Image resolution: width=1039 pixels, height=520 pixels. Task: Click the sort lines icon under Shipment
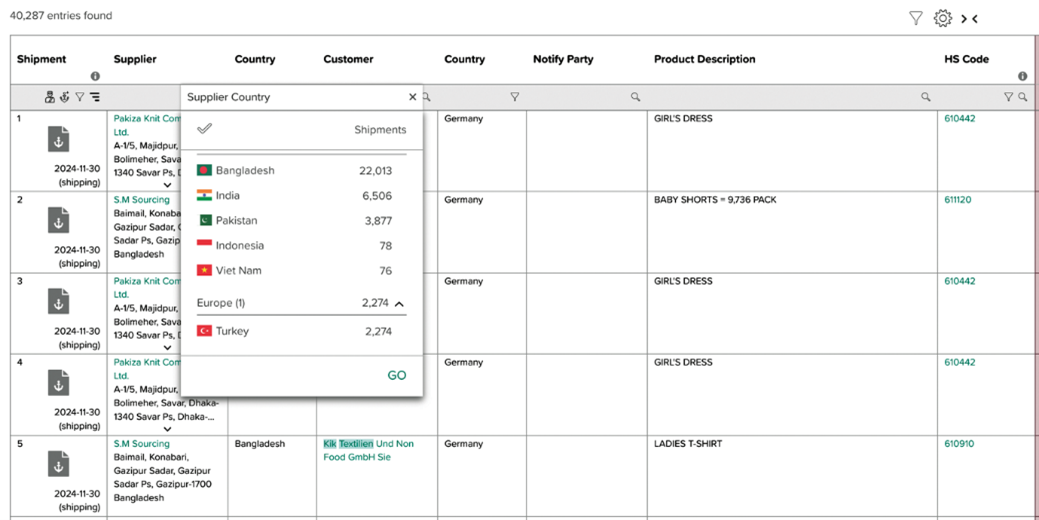click(95, 97)
